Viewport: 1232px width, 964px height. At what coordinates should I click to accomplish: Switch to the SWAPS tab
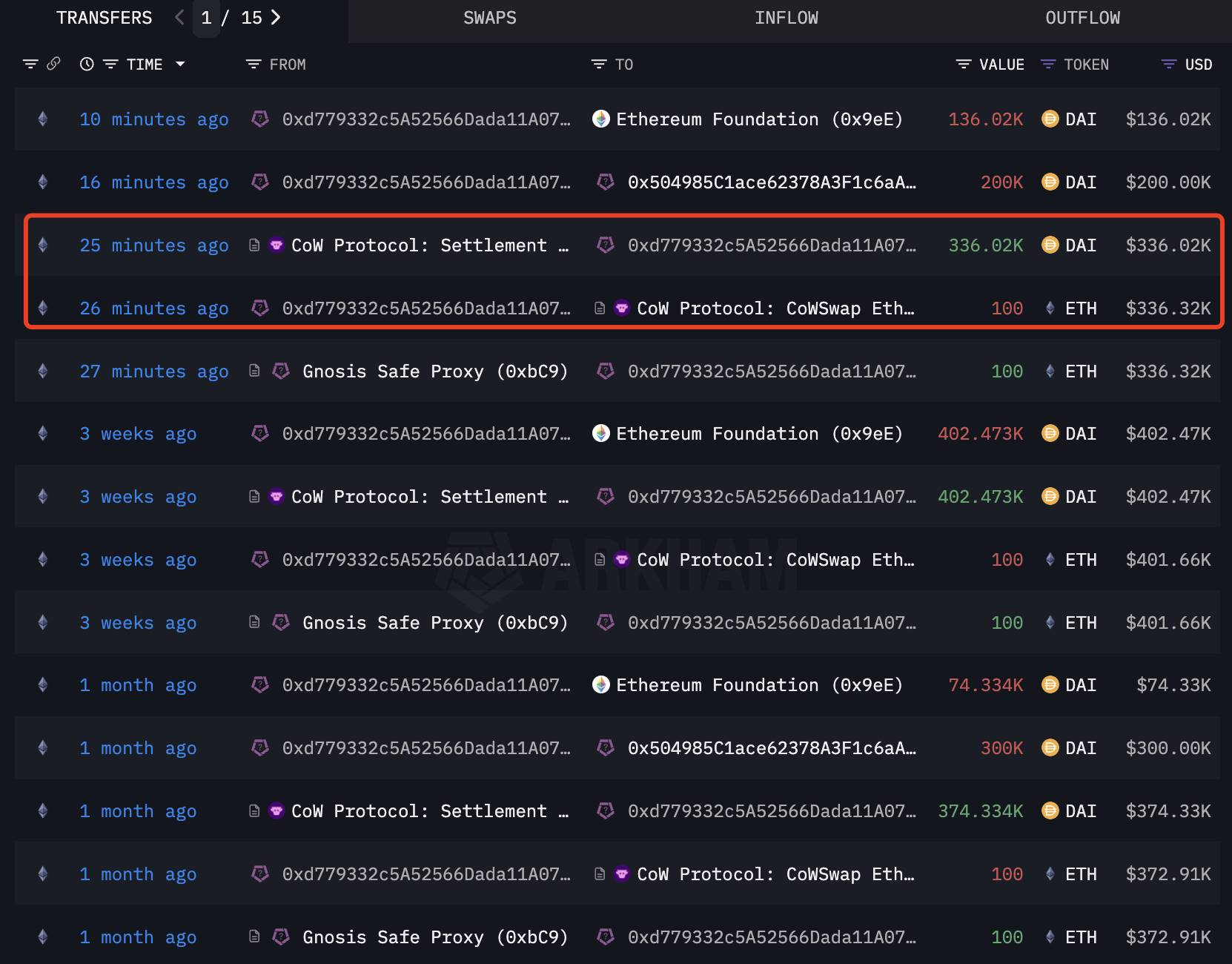coord(490,18)
